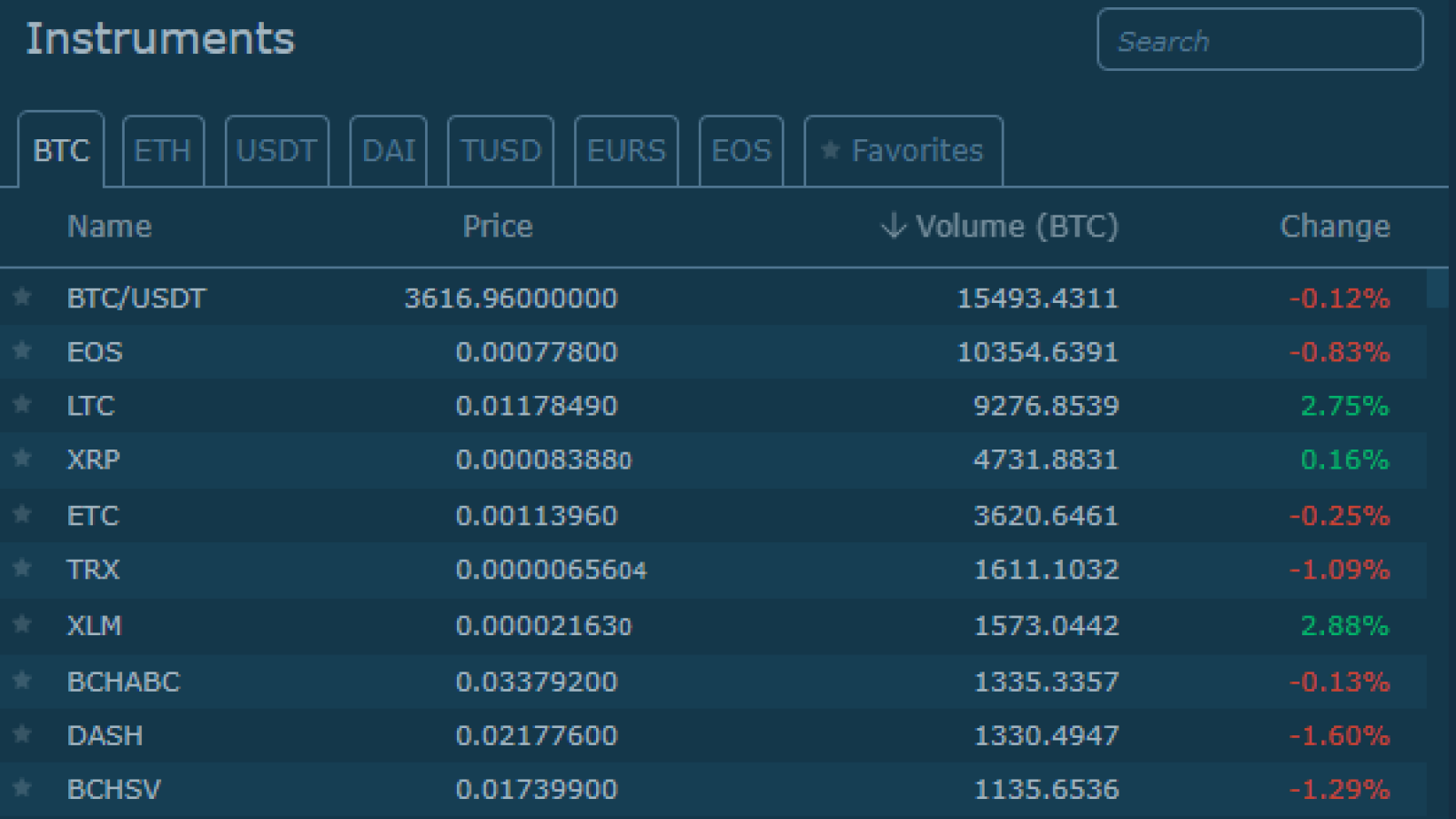The height and width of the screenshot is (819, 1456).
Task: Click the 2.88% change value
Action: point(1345,626)
